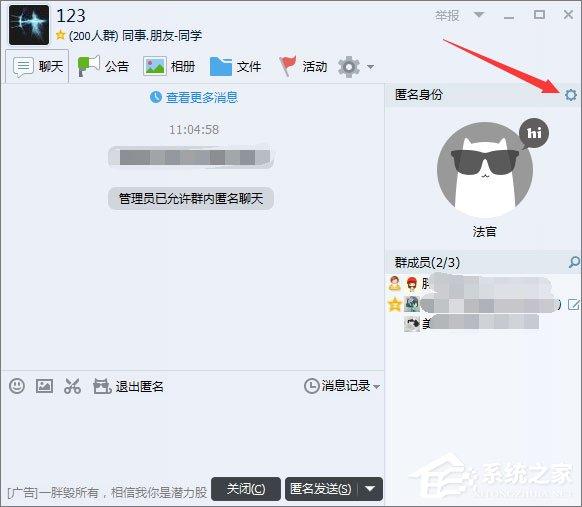Click the owner badge icon by first member
Viewport: 582px width, 507px height.
point(395,284)
